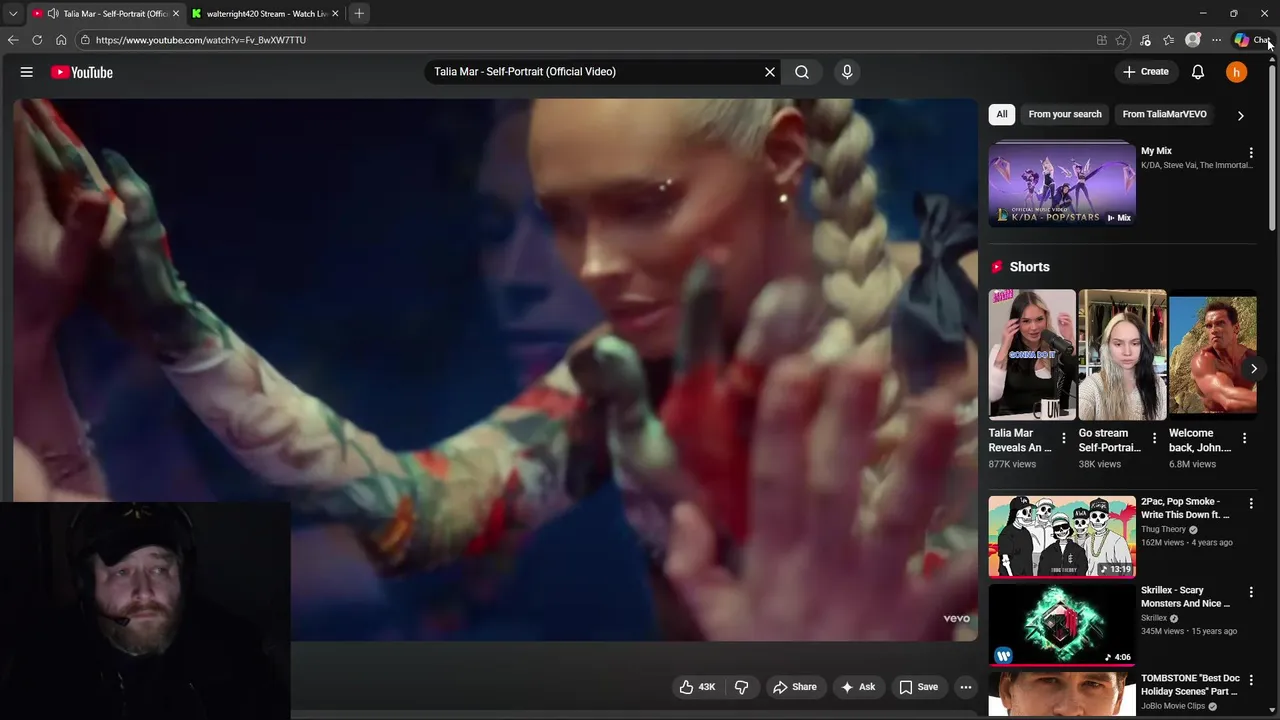Image resolution: width=1280 pixels, height=720 pixels.
Task: Click the main video player area
Action: point(495,370)
